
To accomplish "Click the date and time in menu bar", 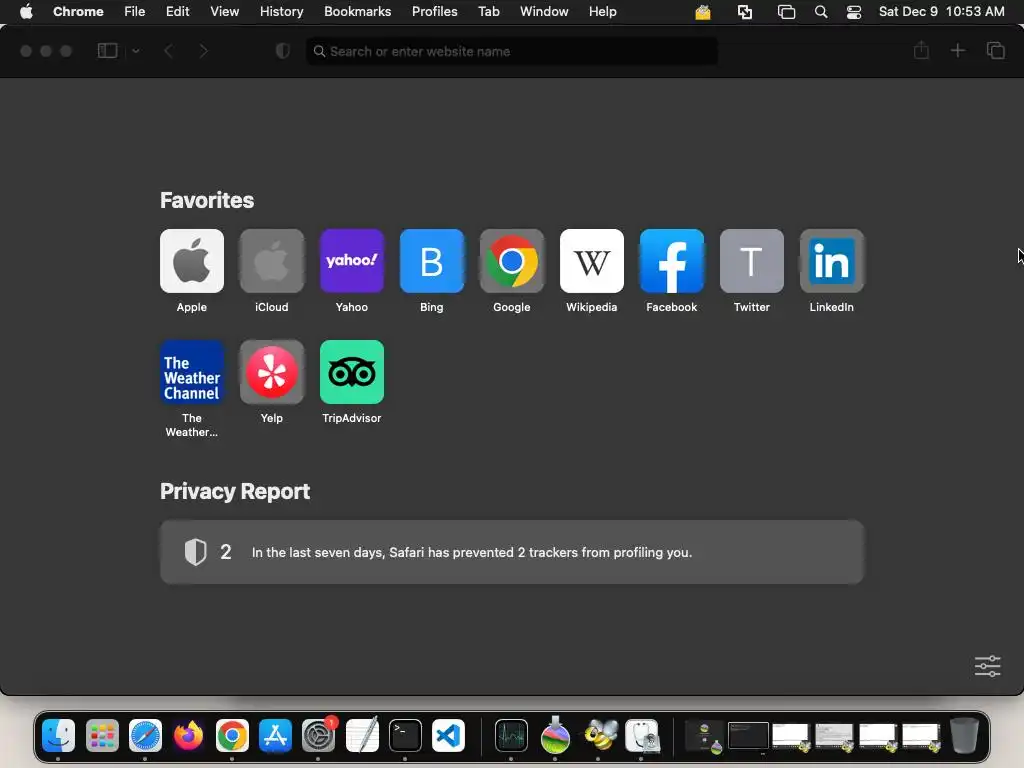I will pyautogui.click(x=942, y=12).
